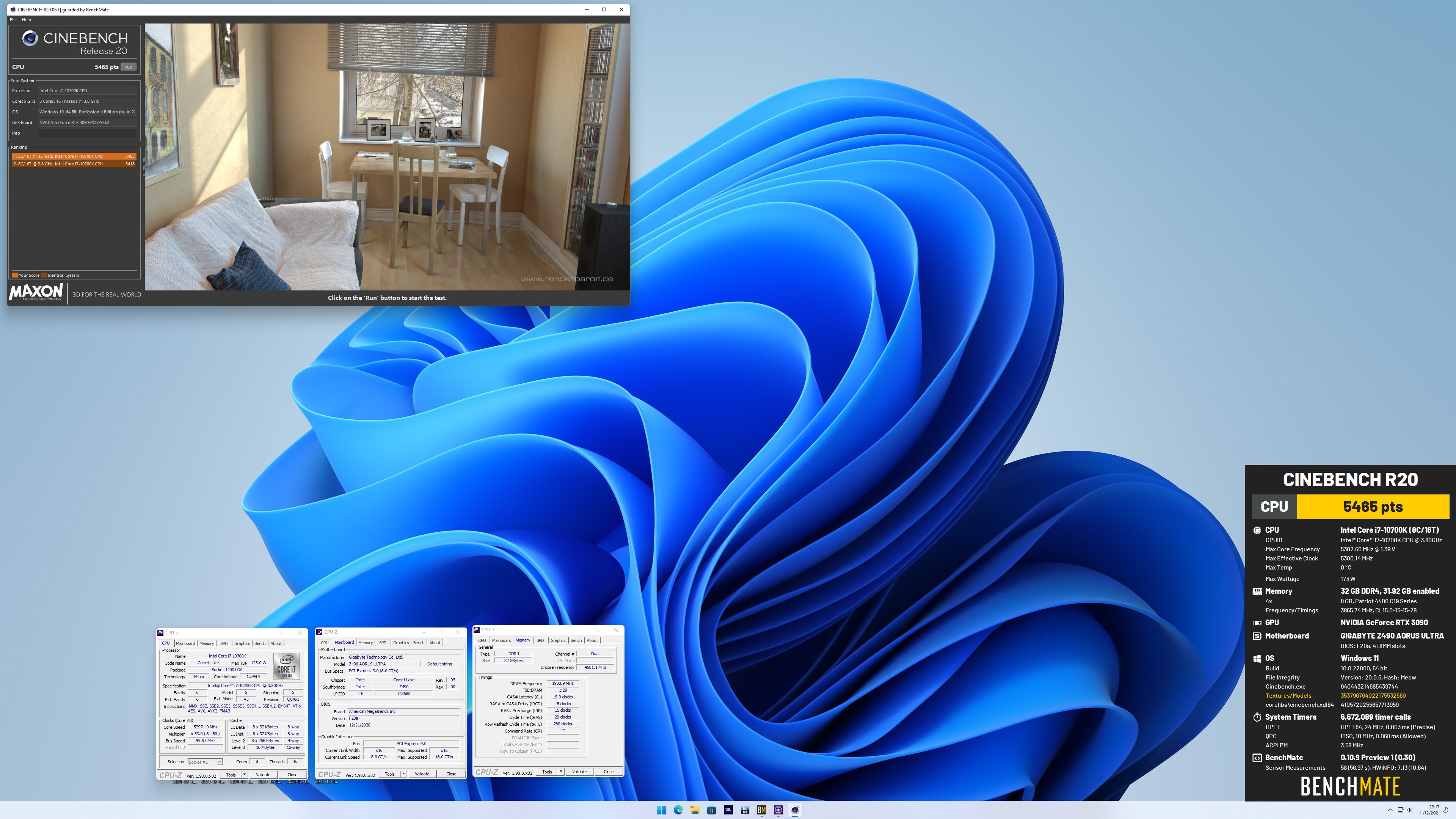
Task: Click Validate in CPU-Z CPU window
Action: [x=263, y=774]
